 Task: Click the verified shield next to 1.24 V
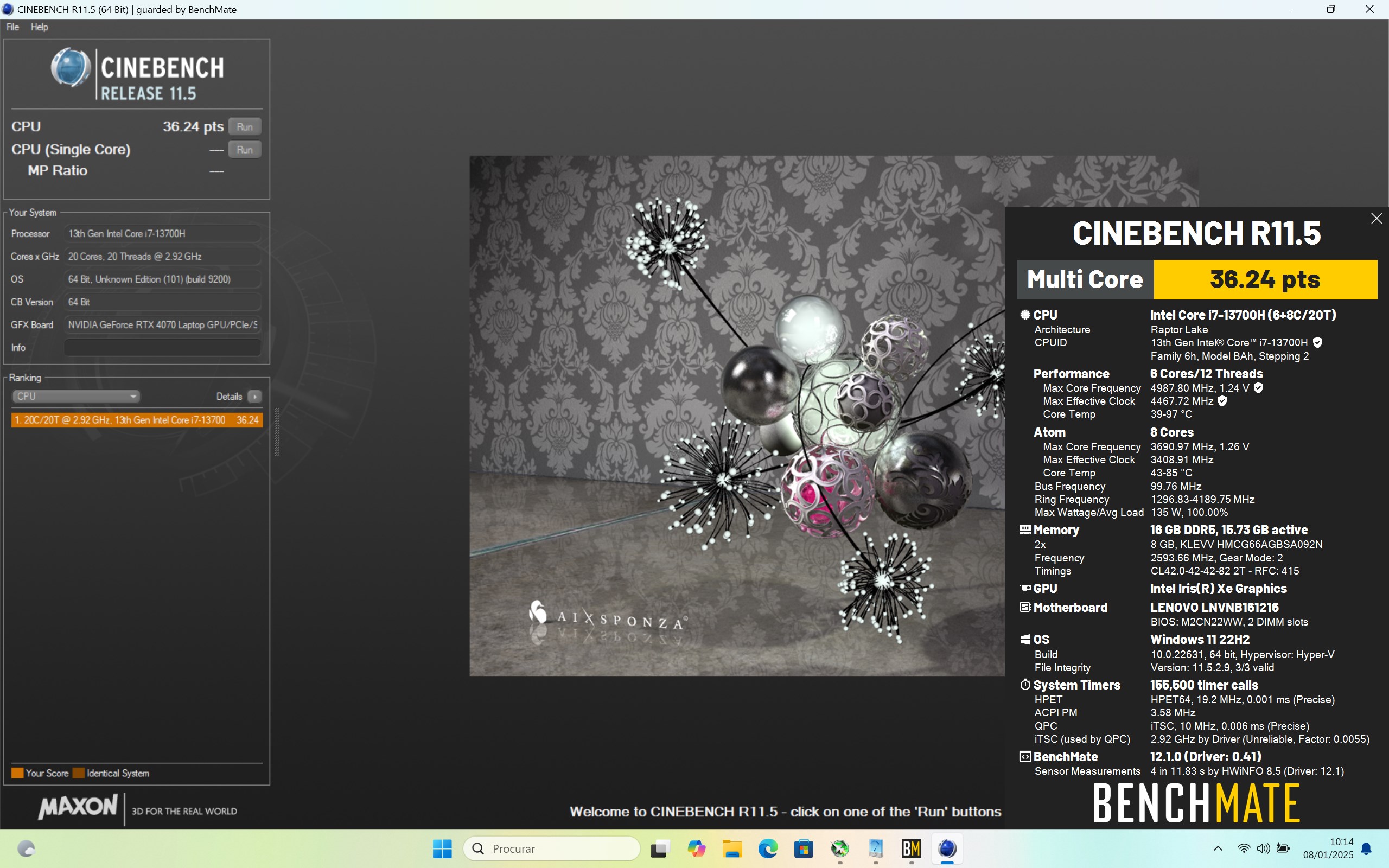[x=1258, y=388]
